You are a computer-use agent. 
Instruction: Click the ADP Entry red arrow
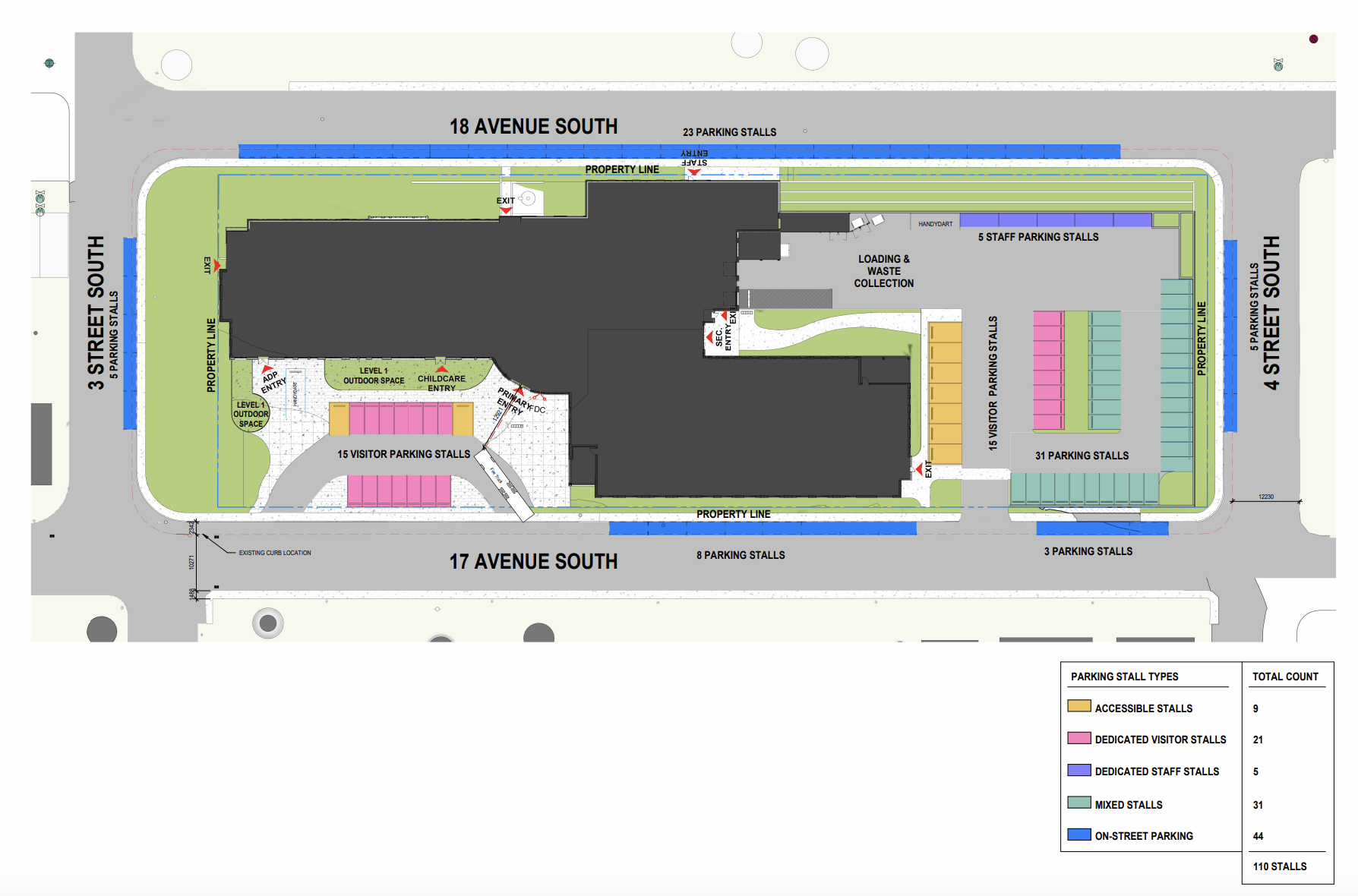coord(267,368)
